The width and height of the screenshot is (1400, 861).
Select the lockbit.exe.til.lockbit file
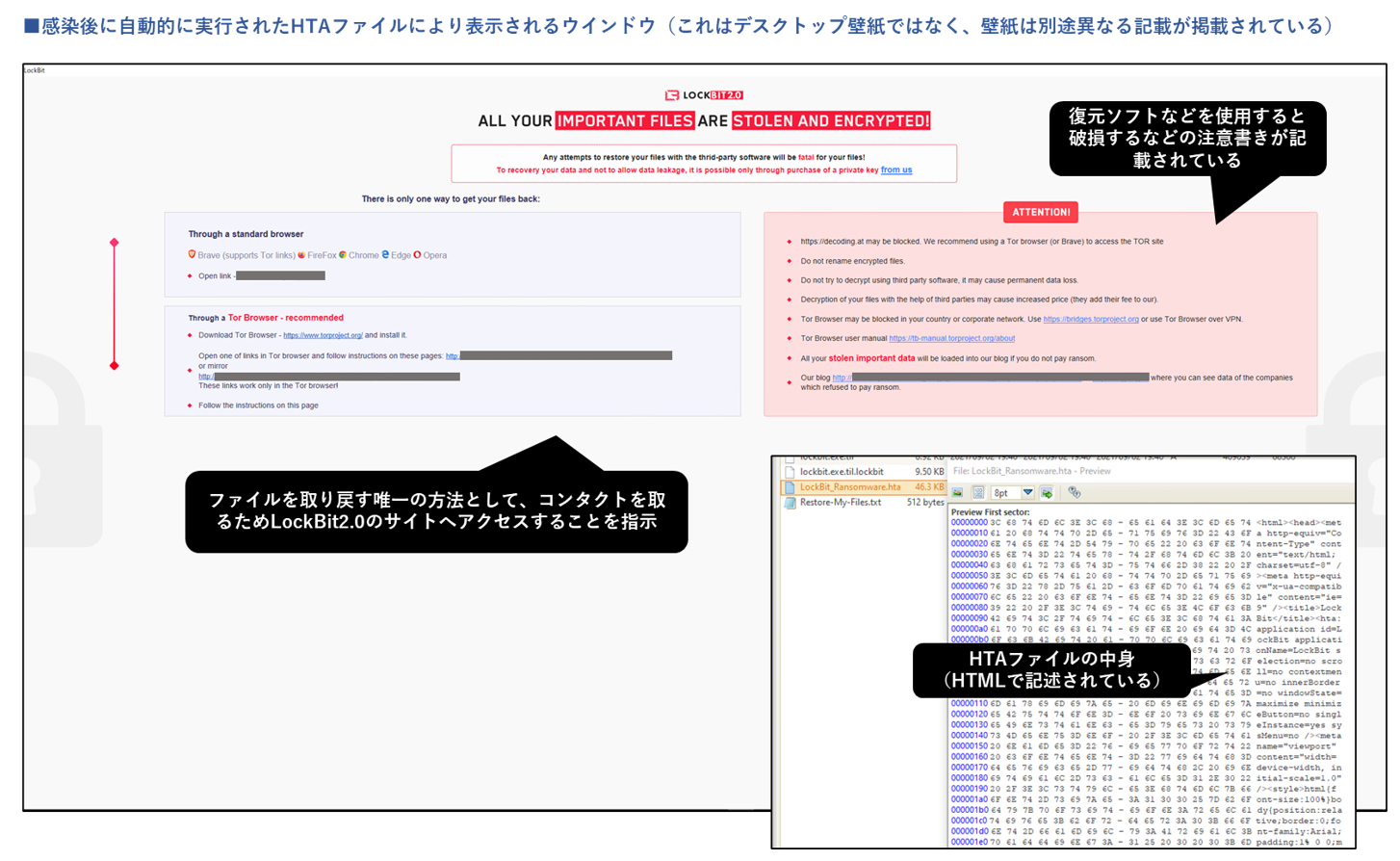(841, 472)
